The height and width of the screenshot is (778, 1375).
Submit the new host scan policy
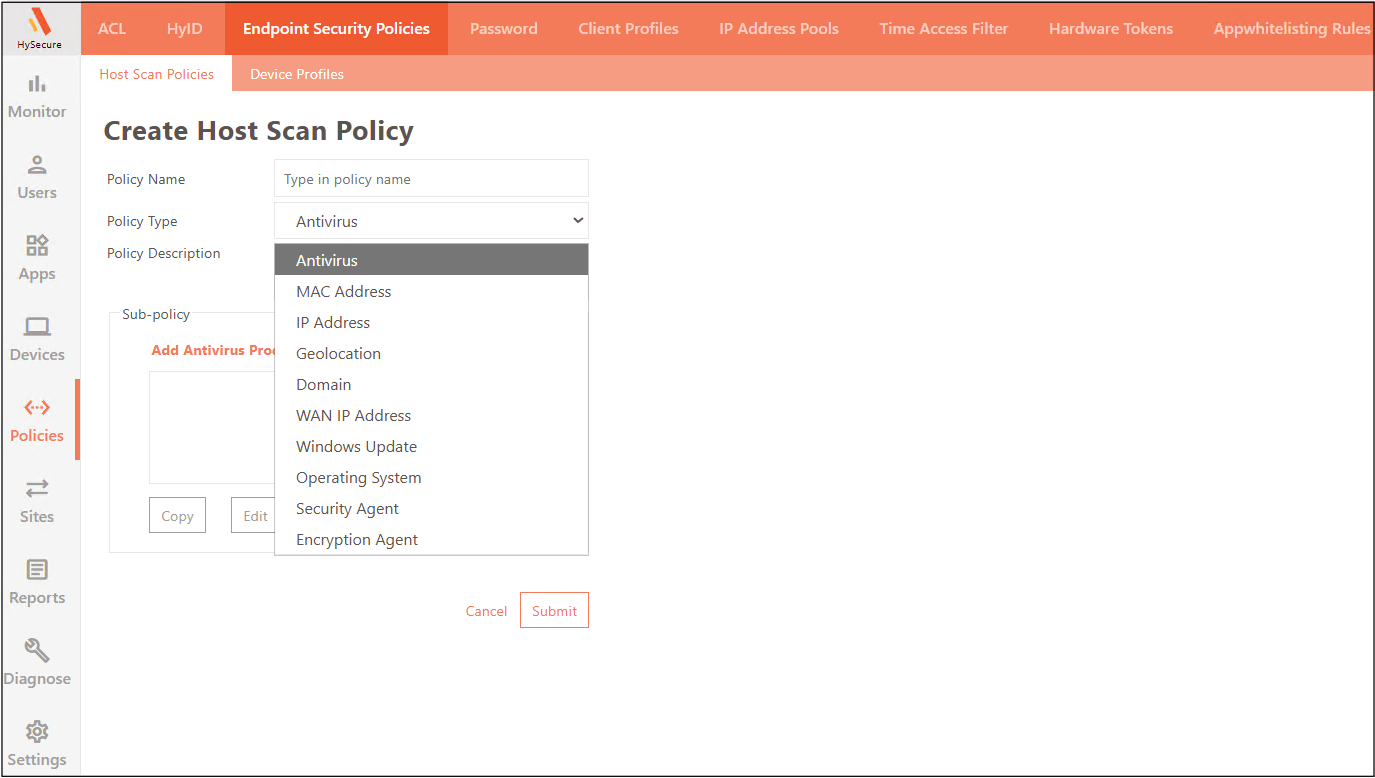(554, 609)
